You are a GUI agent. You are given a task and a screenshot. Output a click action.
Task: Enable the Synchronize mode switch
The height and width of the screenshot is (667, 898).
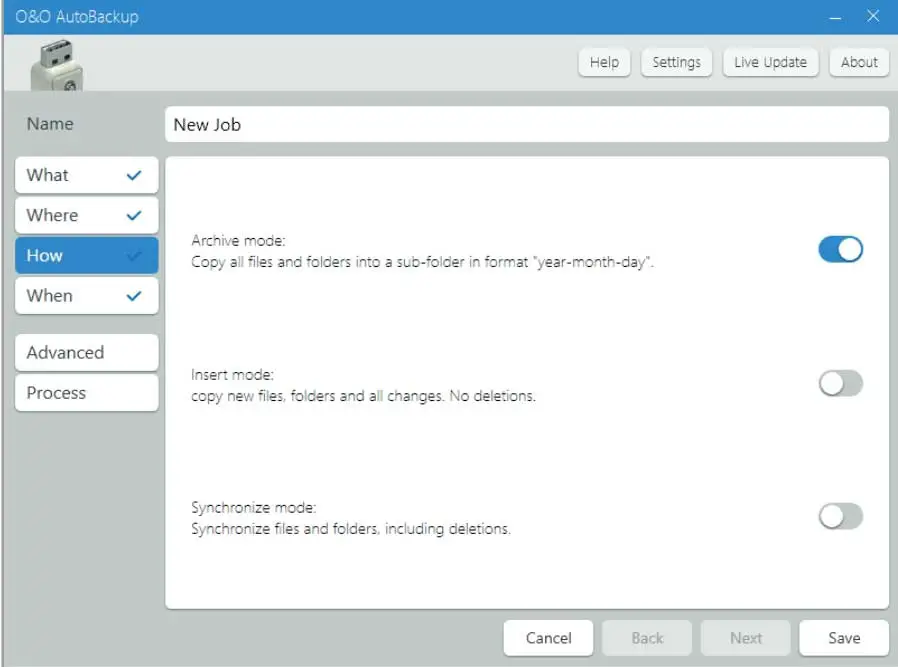point(840,516)
